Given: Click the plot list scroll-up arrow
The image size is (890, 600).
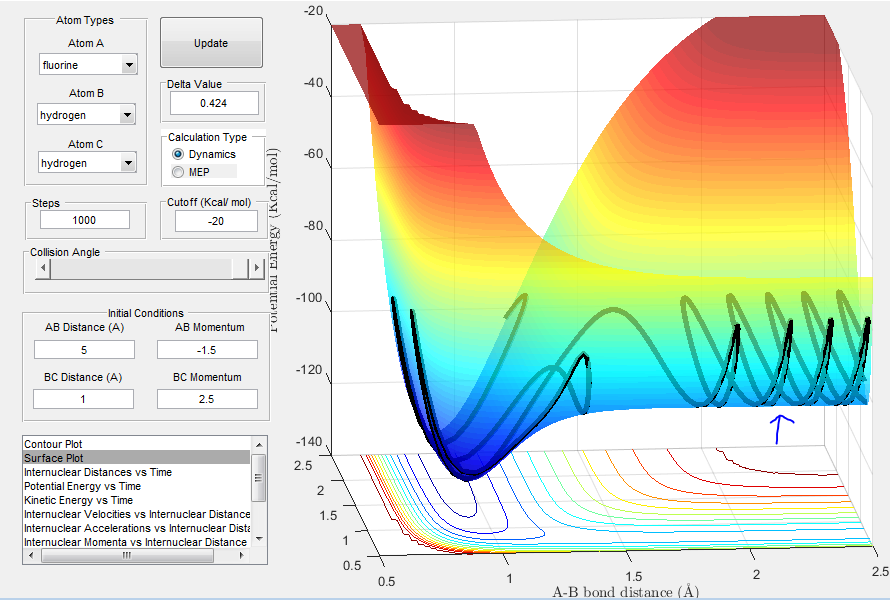Looking at the screenshot, I should [x=259, y=444].
